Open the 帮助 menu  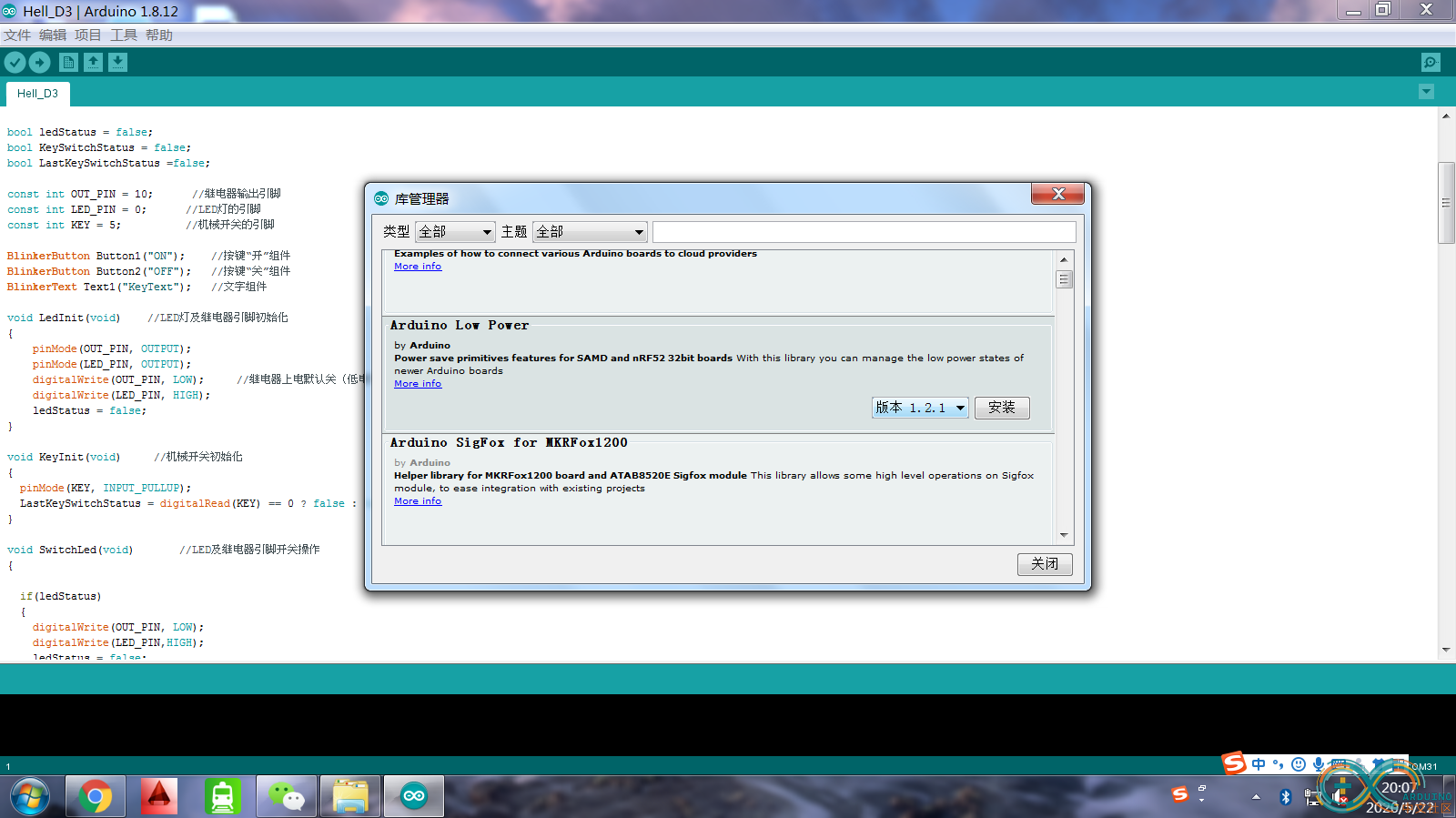tap(159, 35)
